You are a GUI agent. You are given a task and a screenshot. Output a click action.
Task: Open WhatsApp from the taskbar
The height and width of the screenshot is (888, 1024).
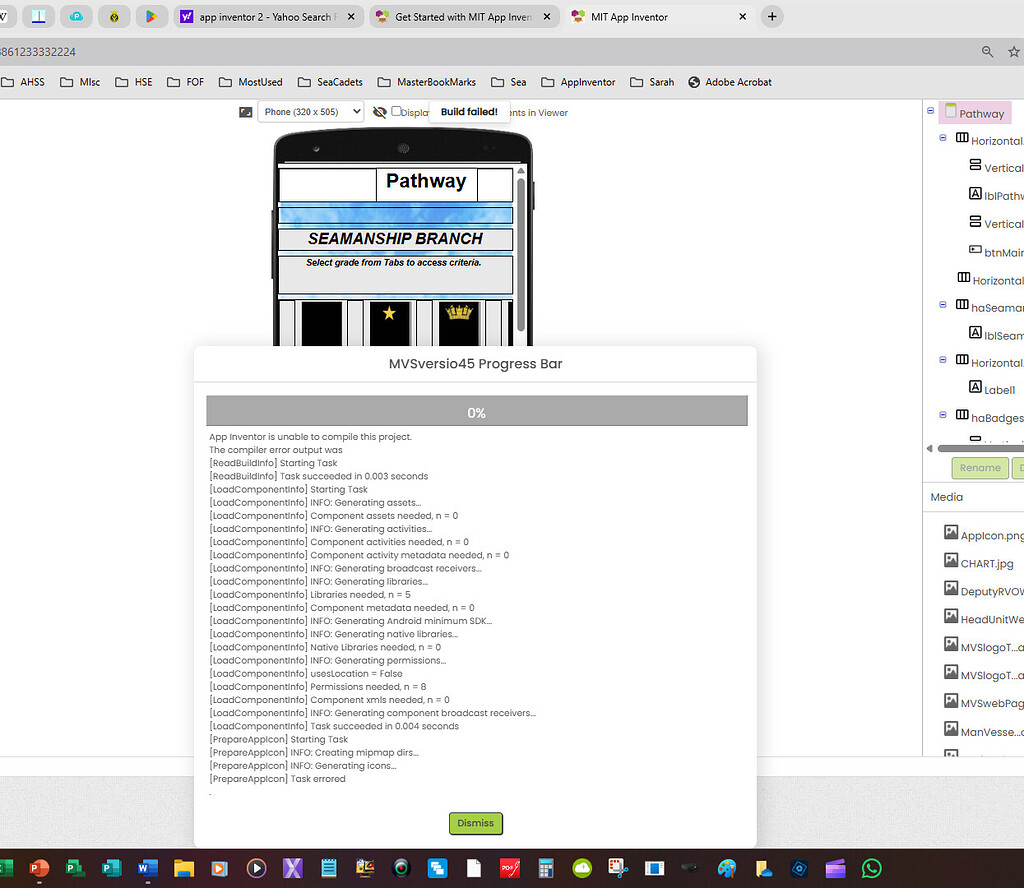(871, 868)
